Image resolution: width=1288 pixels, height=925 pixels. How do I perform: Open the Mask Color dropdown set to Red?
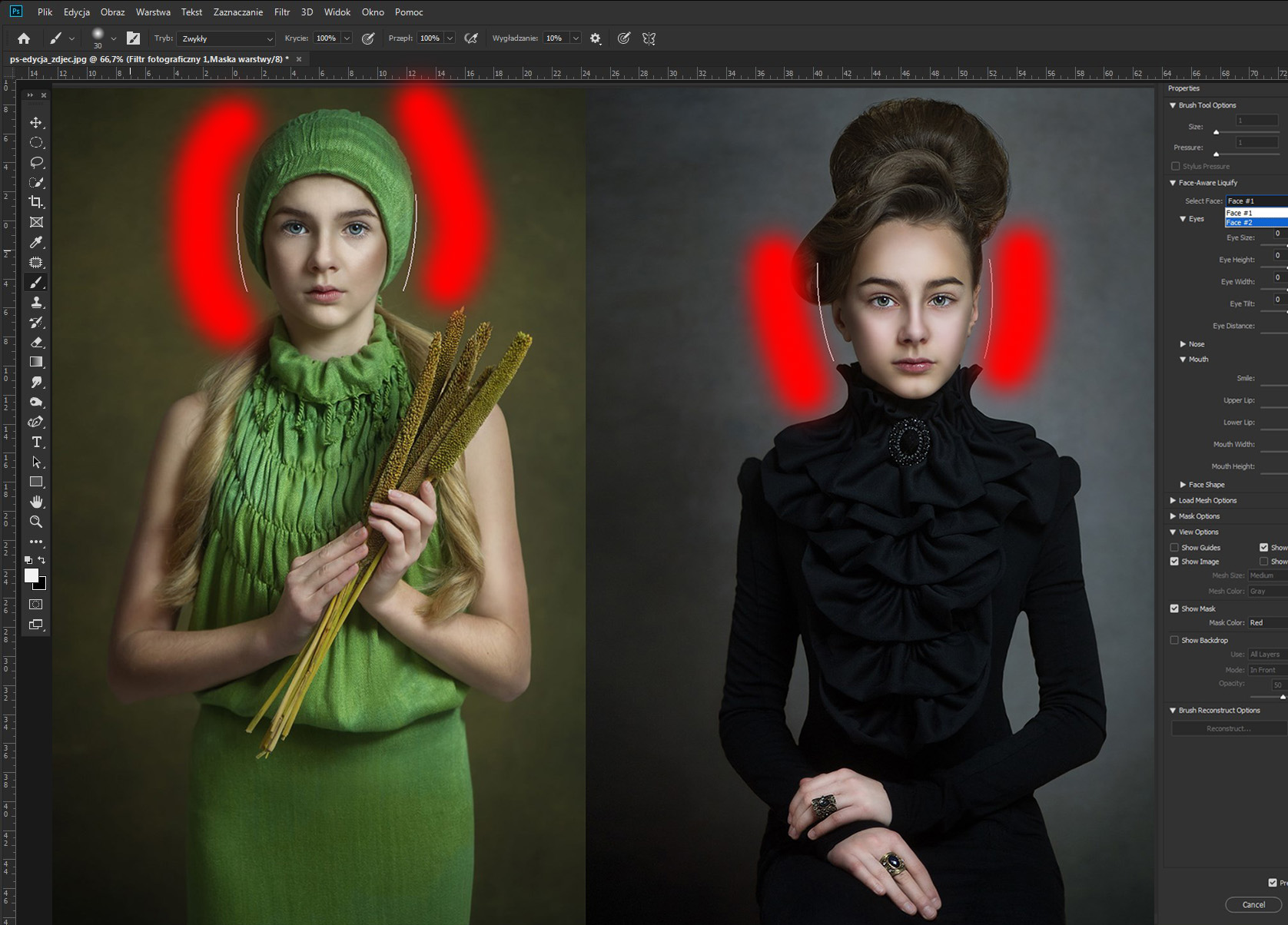pos(1266,623)
